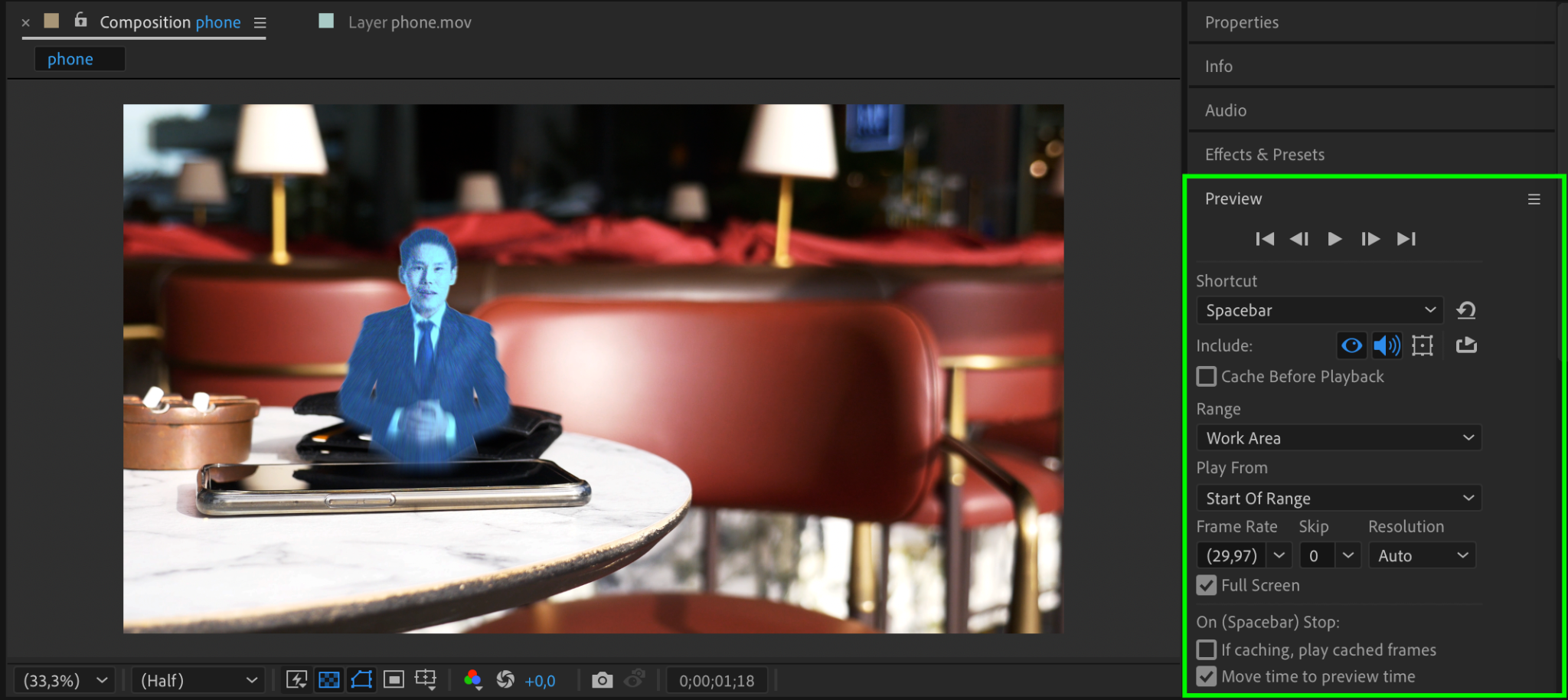Image resolution: width=1568 pixels, height=700 pixels.
Task: Open the Spacebar shortcut dropdown
Action: pyautogui.click(x=1320, y=310)
